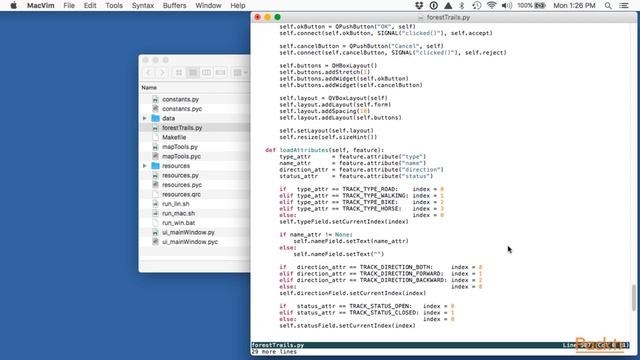
Task: Expand the data folder
Action: pos(144,118)
